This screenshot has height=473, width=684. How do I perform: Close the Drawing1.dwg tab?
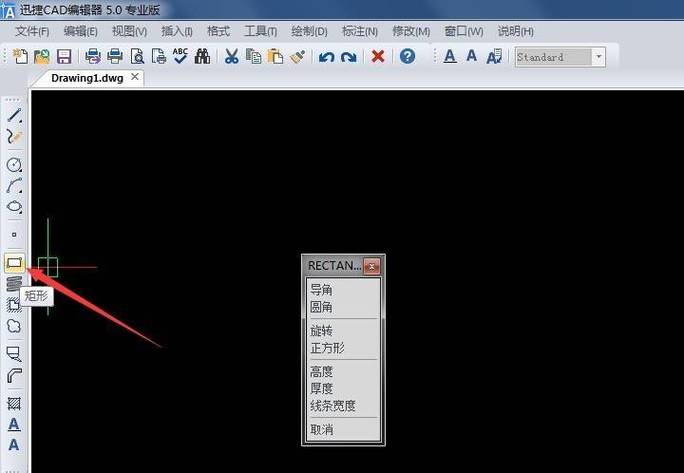(x=135, y=77)
